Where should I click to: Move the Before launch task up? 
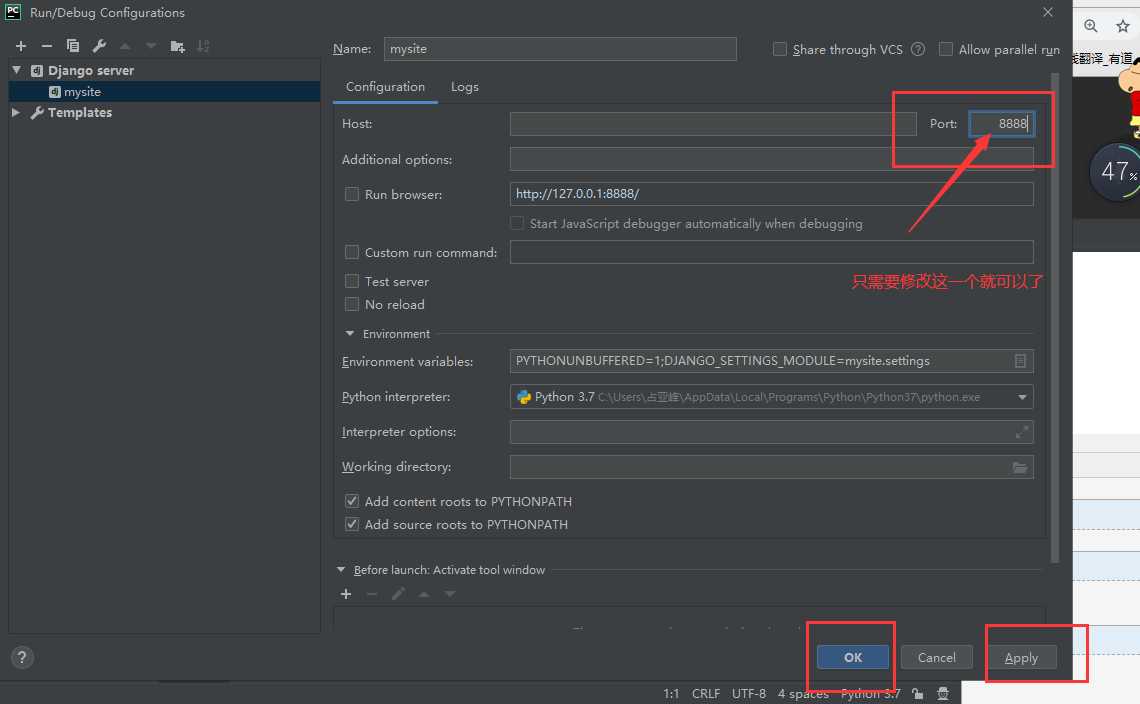pyautogui.click(x=424, y=594)
